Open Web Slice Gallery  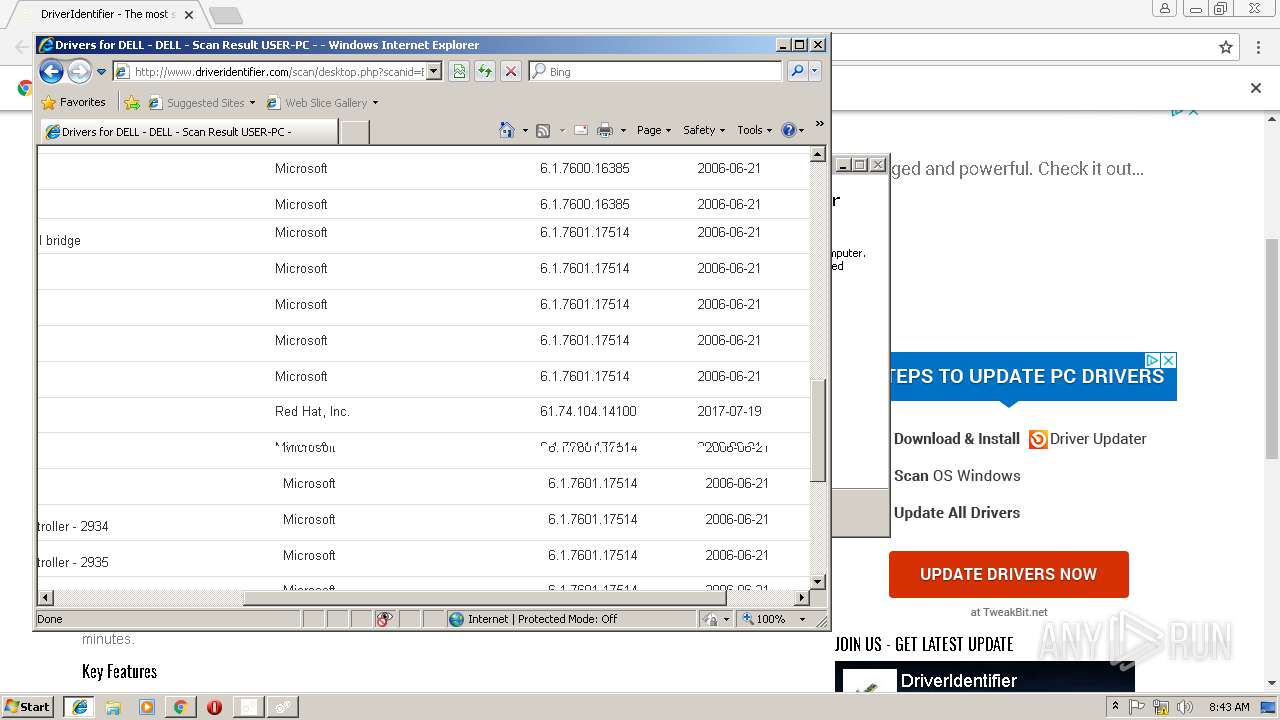point(322,102)
